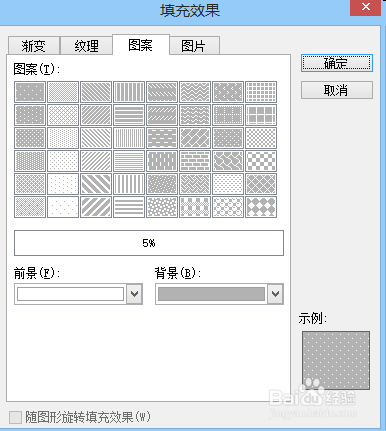Close the 填充效果 dialog
Screen dimensions: 386x431
(365, 7)
